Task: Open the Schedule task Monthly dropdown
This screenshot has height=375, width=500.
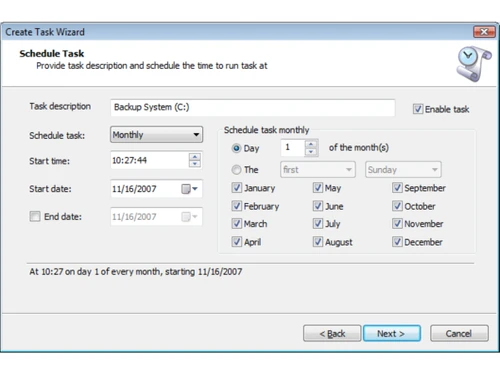Action: 156,135
